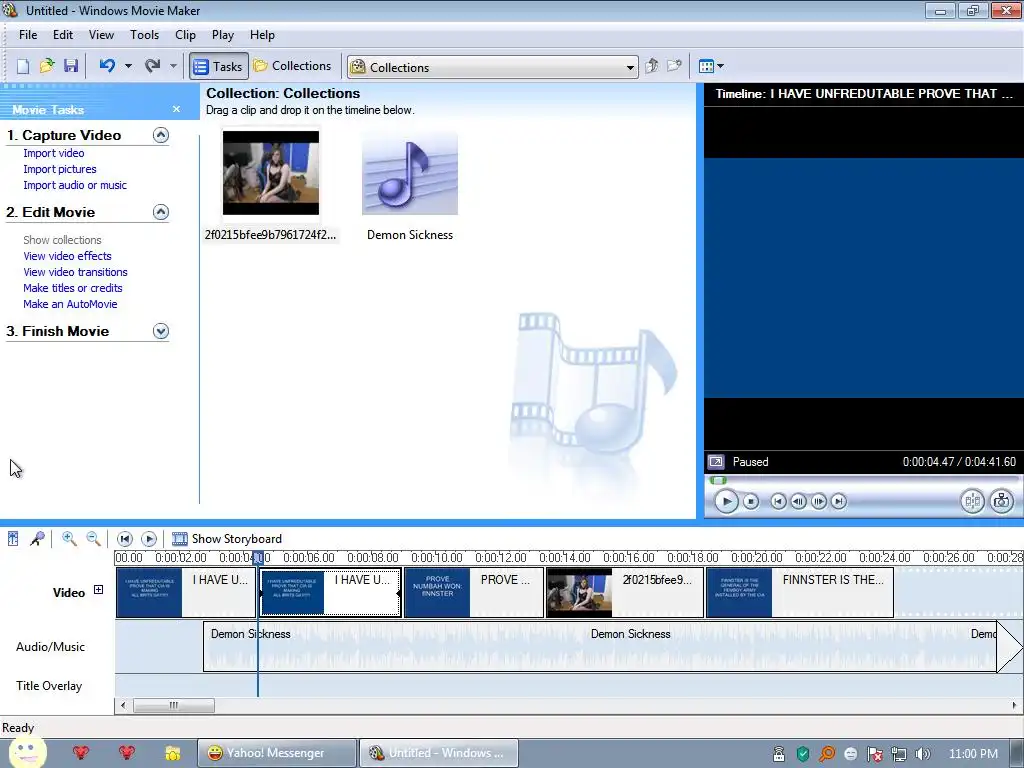The height and width of the screenshot is (768, 1024).
Task: Zoom out on the timeline
Action: pyautogui.click(x=93, y=539)
